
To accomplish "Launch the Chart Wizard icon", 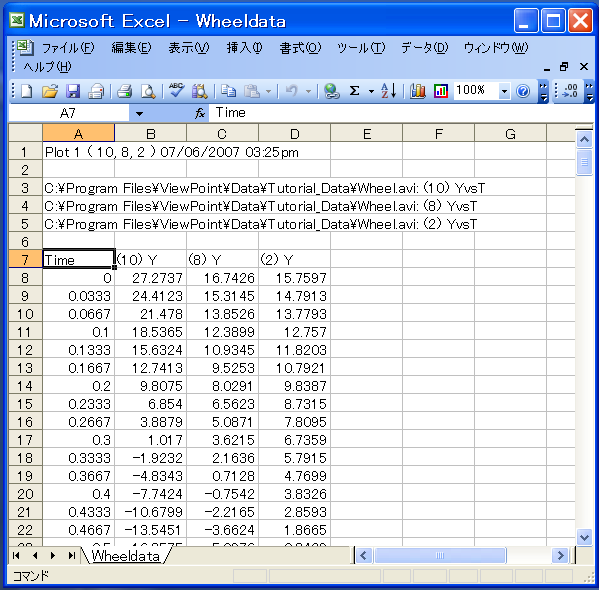I will [418, 91].
